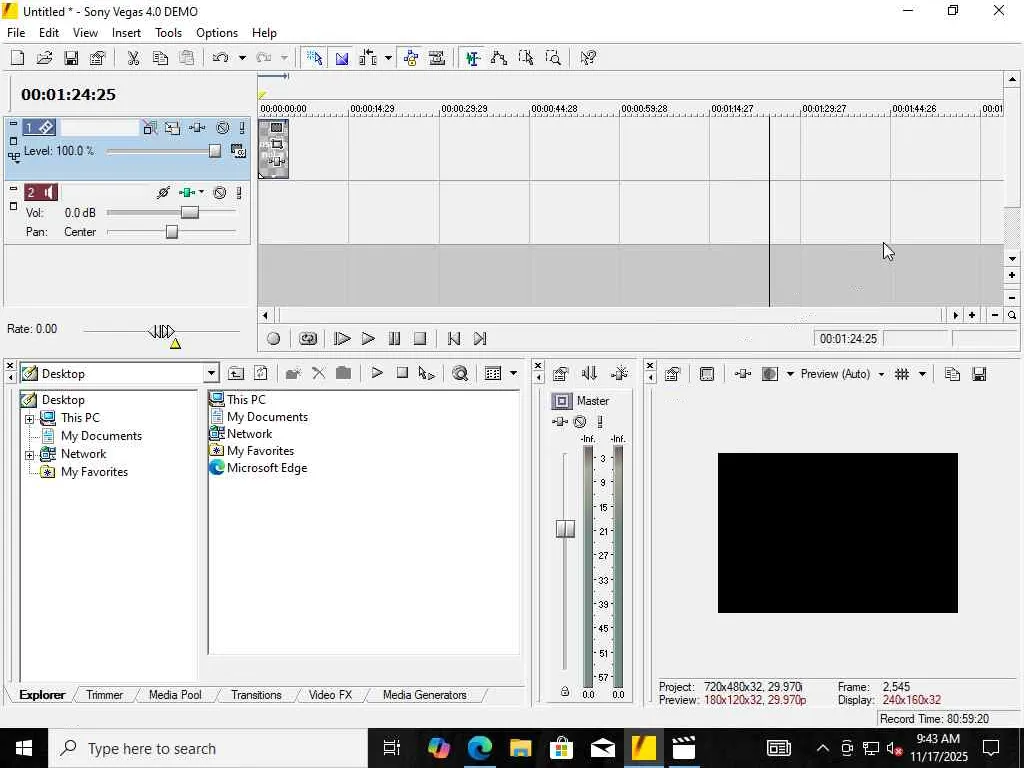The width and height of the screenshot is (1024, 768).
Task: Undo the last action
Action: click(221, 58)
